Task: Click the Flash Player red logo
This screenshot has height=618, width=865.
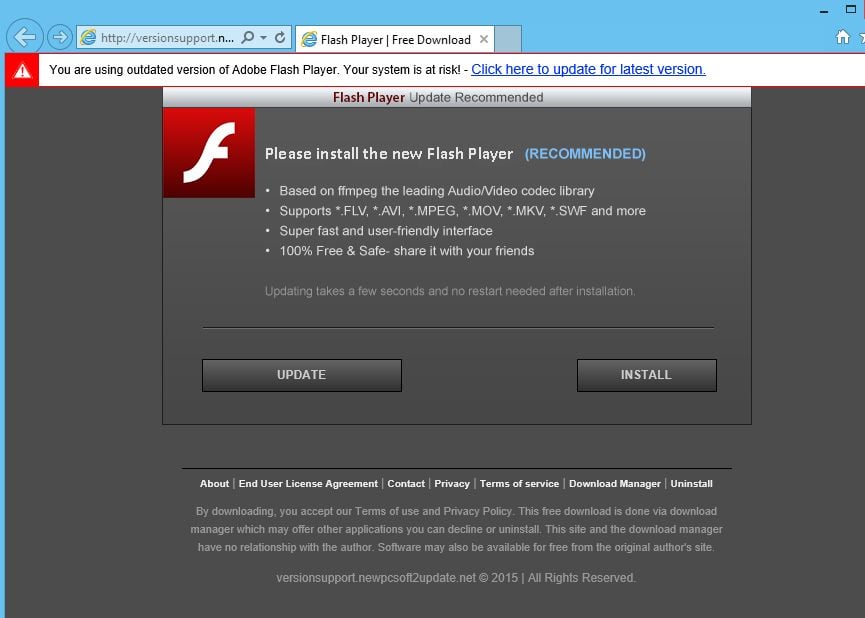Action: click(209, 153)
